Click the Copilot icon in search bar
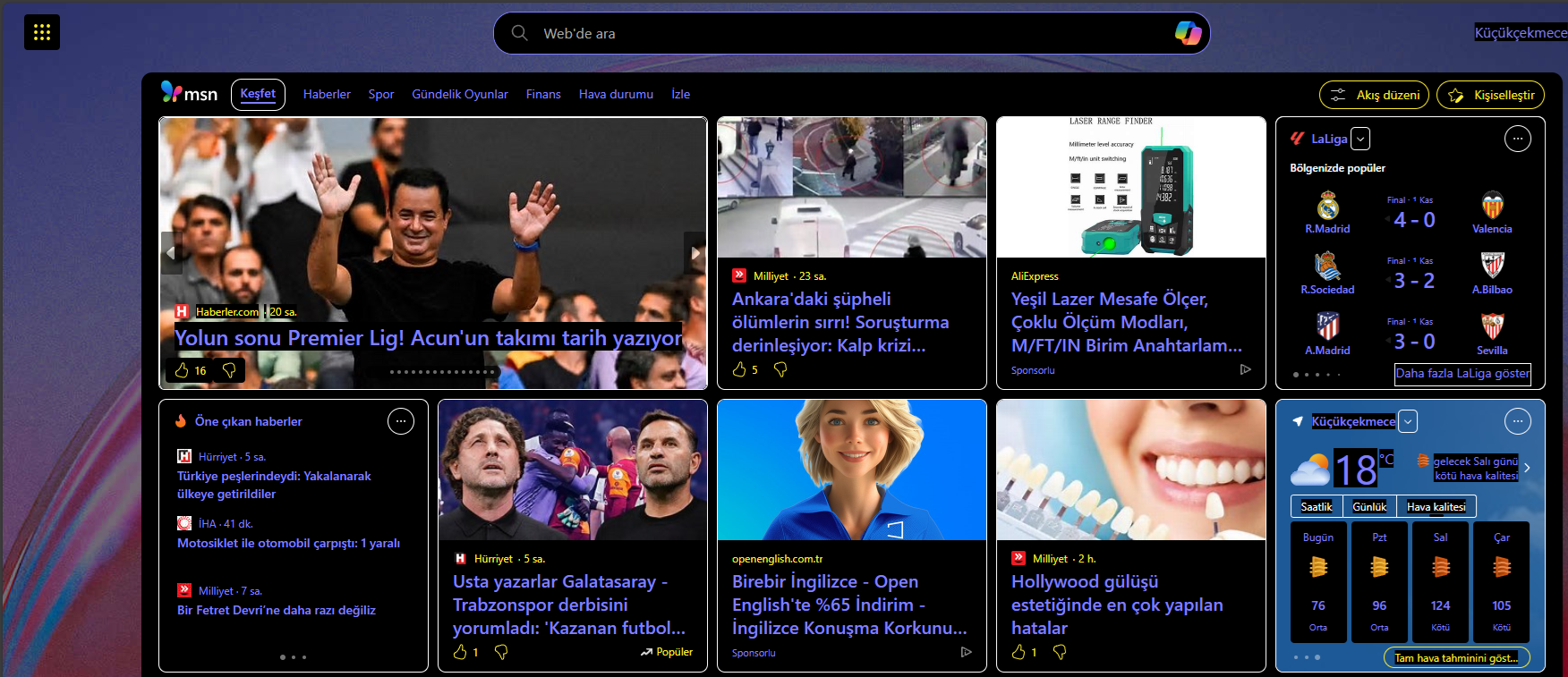 point(1188,33)
